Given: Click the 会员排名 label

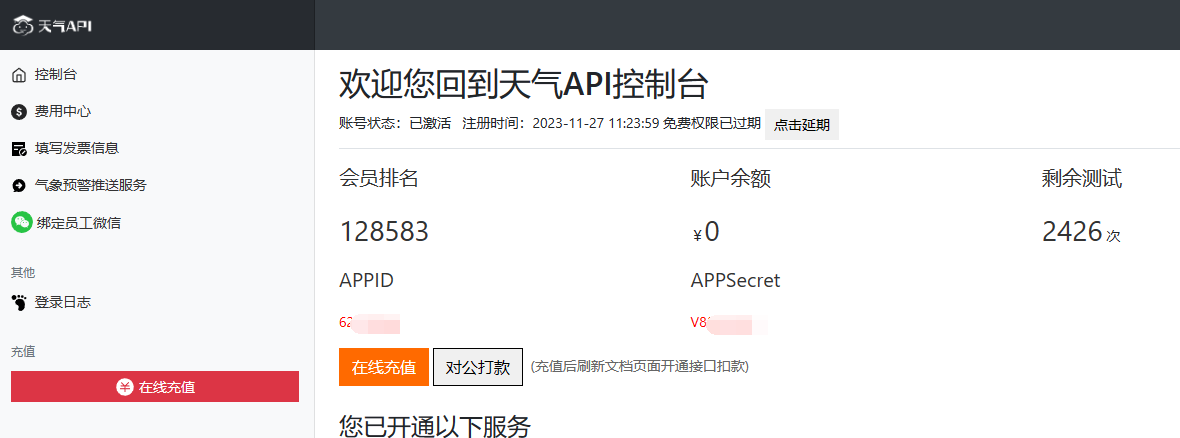Looking at the screenshot, I should point(379,178).
